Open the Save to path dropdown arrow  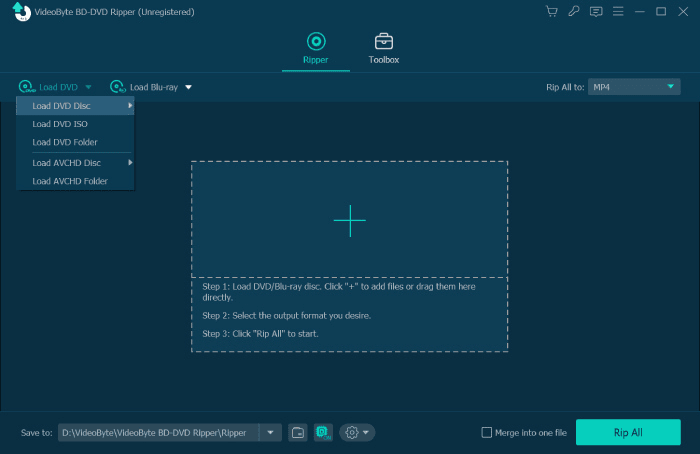pos(271,433)
